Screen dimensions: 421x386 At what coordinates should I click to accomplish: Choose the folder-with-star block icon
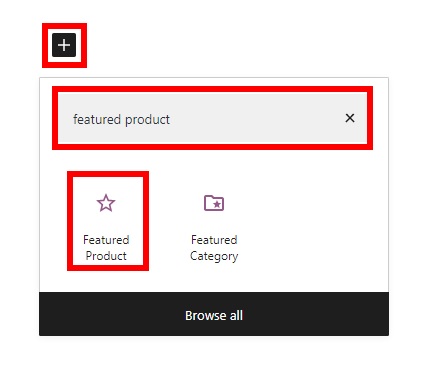(x=214, y=203)
